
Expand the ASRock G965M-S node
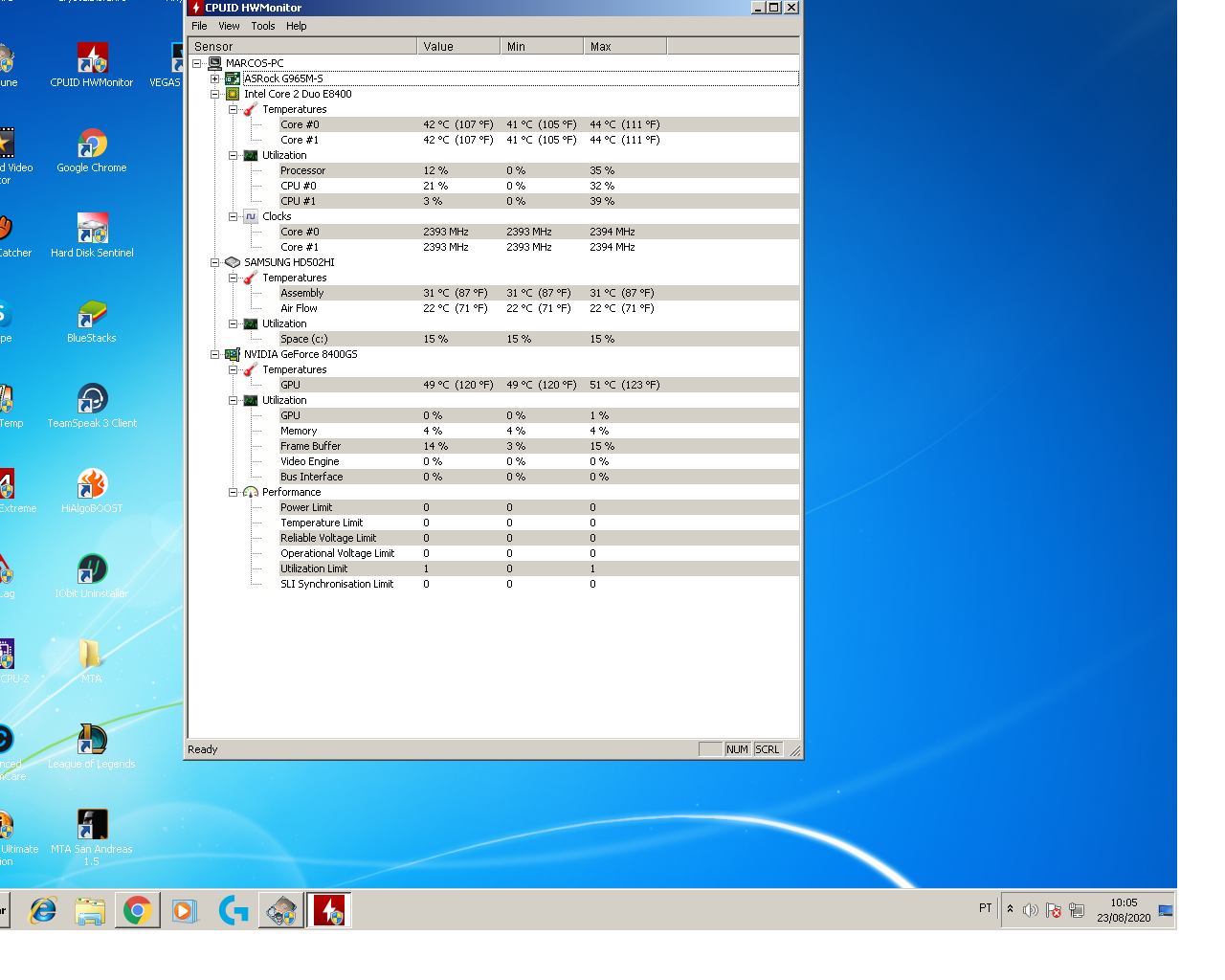[215, 78]
